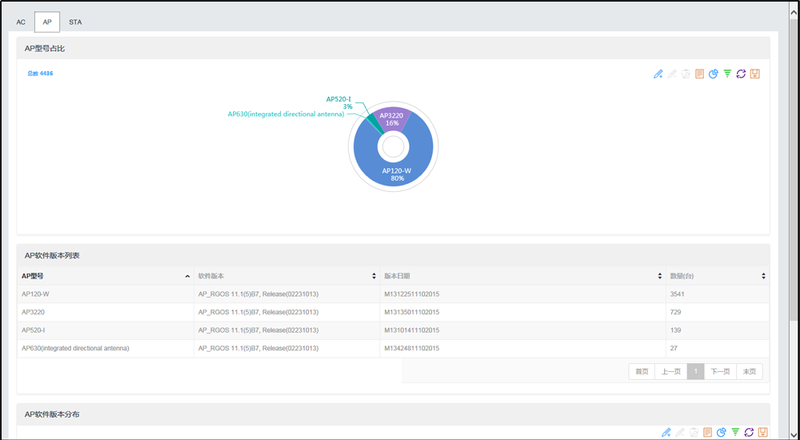Click 首页 first page button
Screen dimensions: 800x440
pos(642,371)
